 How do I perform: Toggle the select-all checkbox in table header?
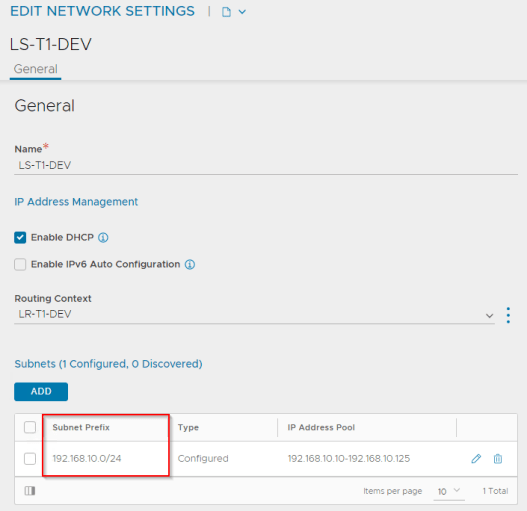(x=30, y=427)
